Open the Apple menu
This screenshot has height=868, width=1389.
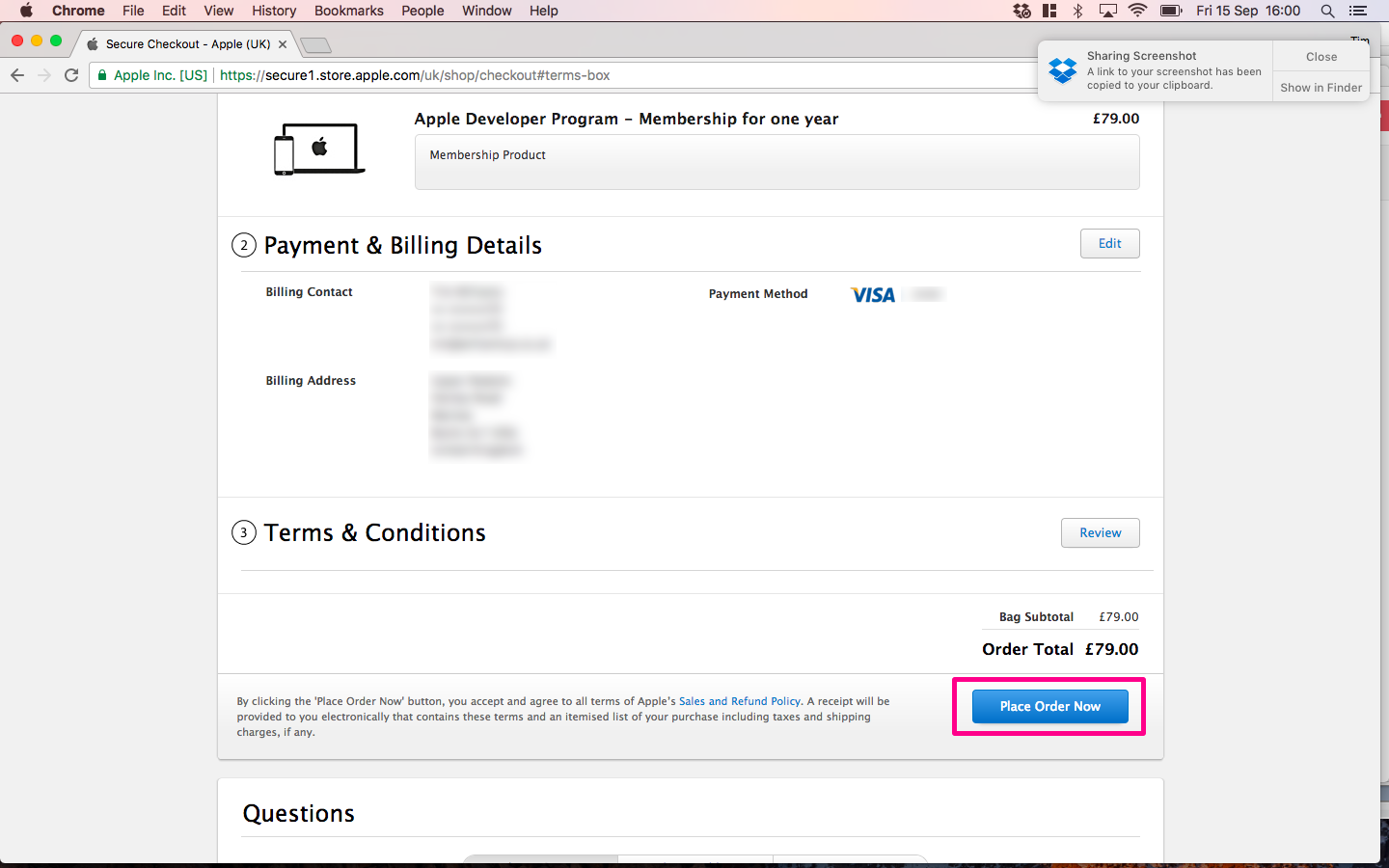26,11
